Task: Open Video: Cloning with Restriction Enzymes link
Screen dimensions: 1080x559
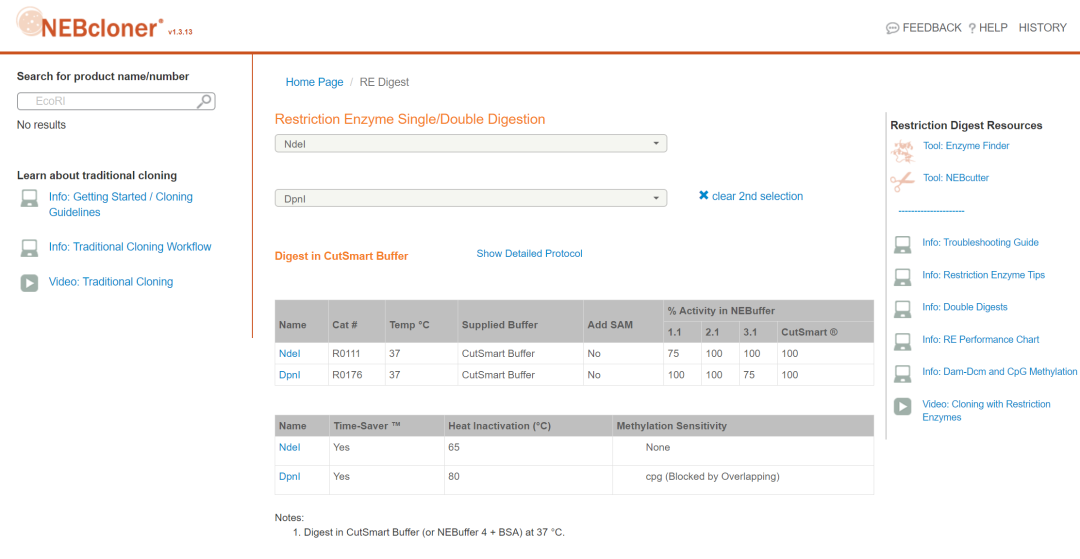Action: point(986,410)
